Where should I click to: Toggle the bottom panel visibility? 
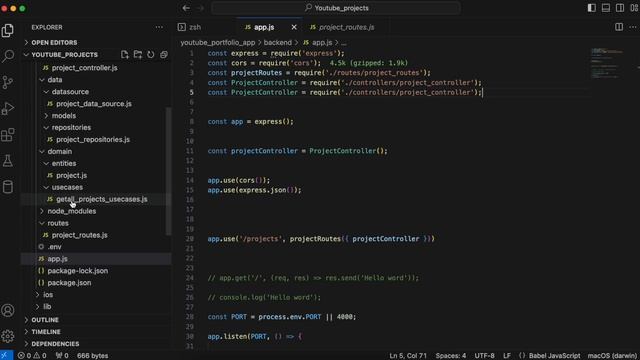coord(606,8)
